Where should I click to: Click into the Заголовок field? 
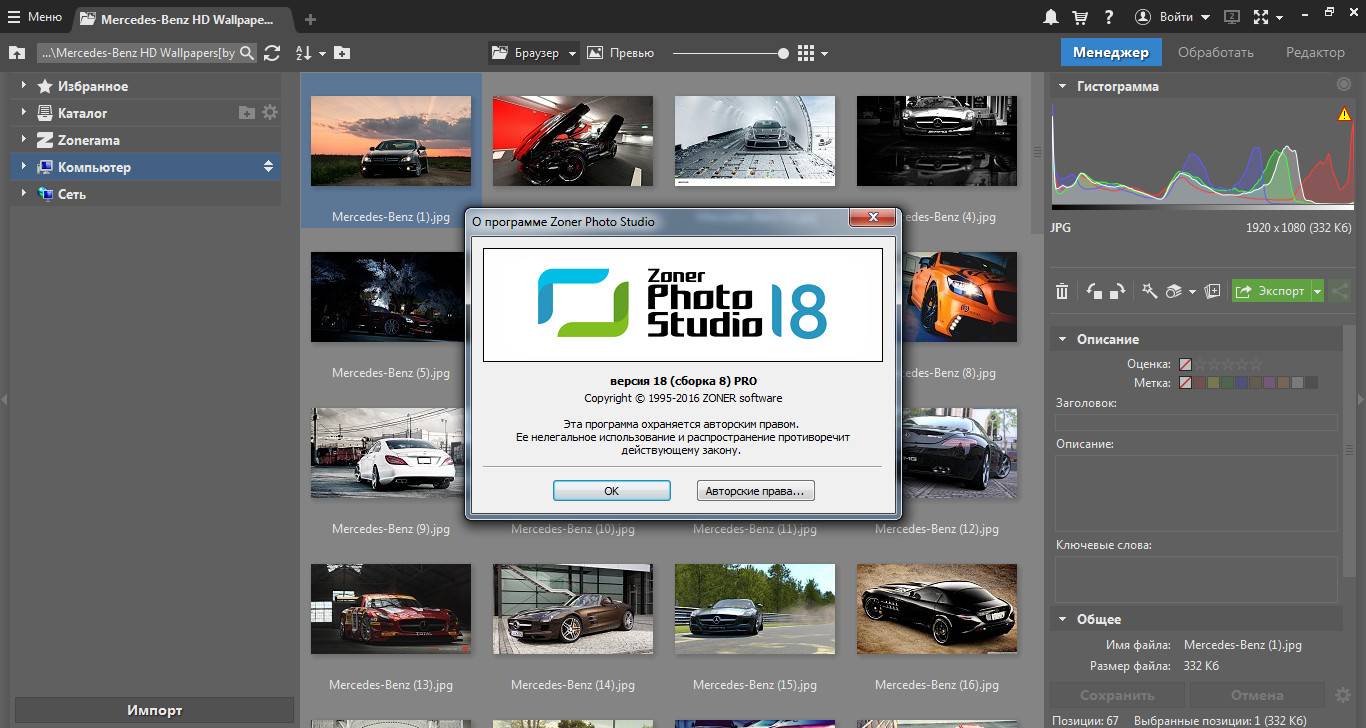coord(1196,423)
